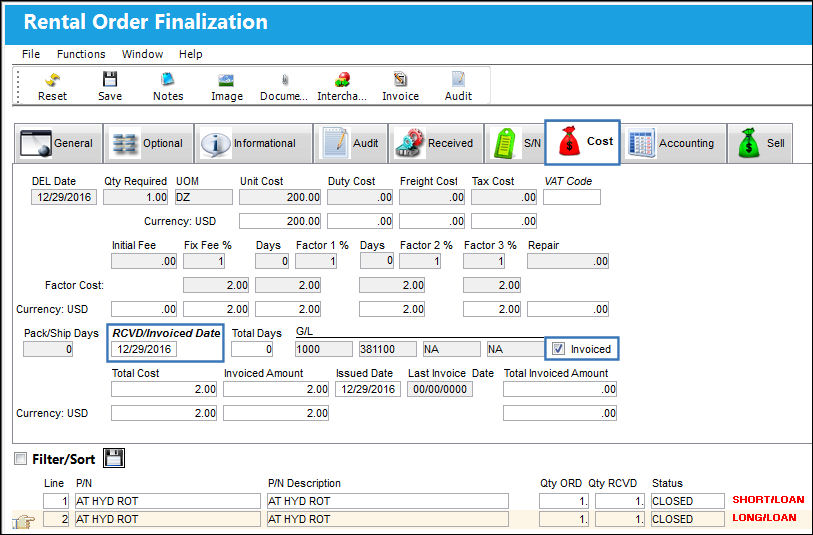Switch to the Received tab
The image size is (813, 535).
[436, 144]
